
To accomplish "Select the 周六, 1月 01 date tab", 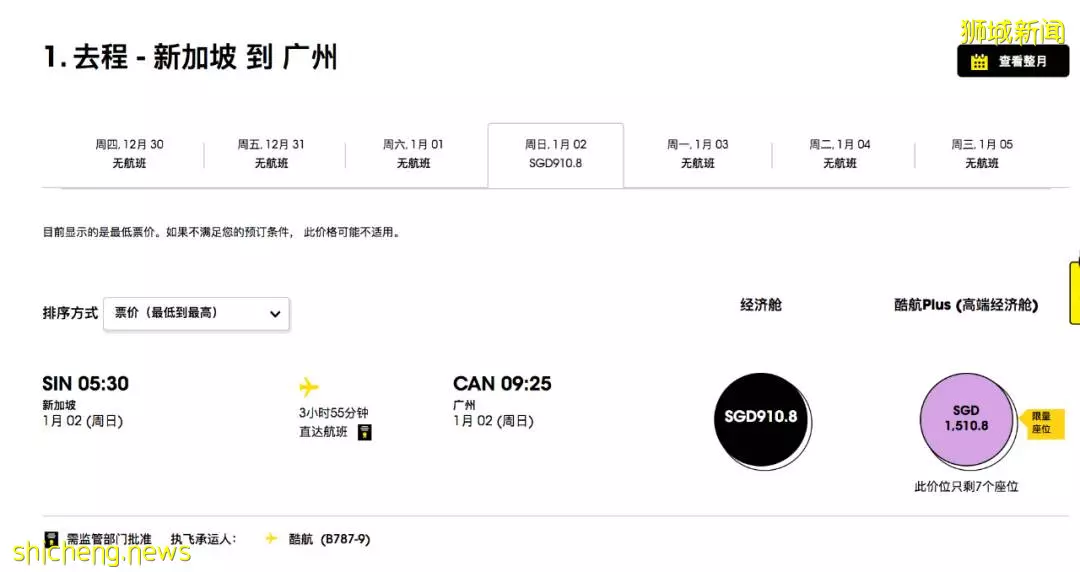I will (413, 154).
